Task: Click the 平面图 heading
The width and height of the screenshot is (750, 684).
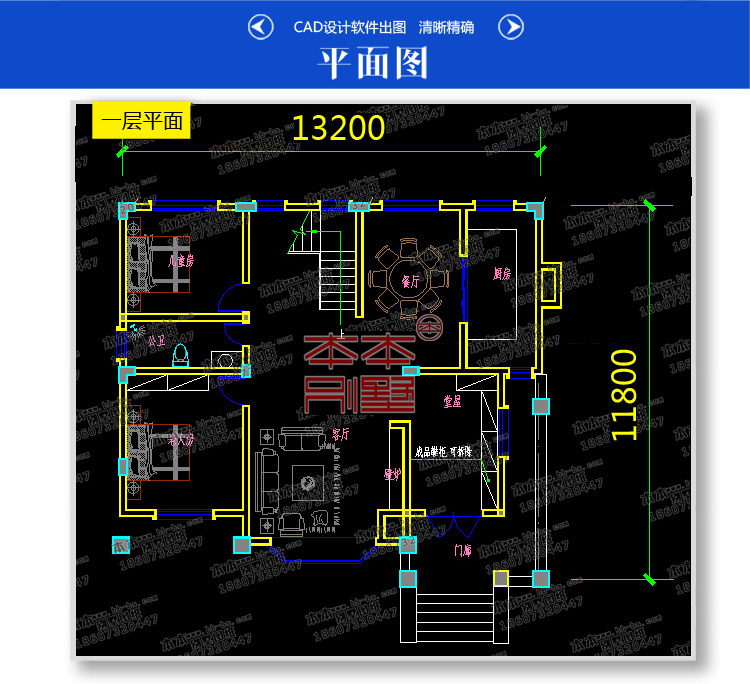Action: click(x=373, y=62)
